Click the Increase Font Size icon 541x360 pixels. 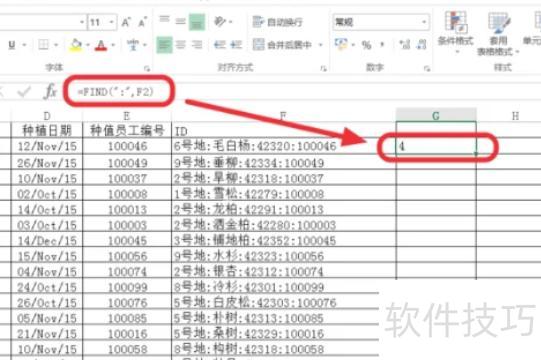[x=126, y=22]
